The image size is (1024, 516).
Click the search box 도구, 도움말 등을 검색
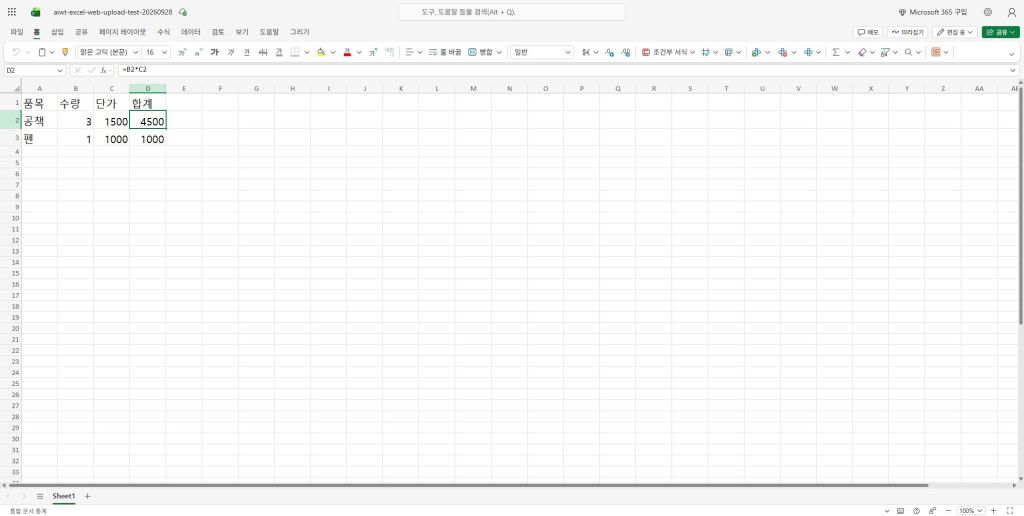tap(511, 12)
